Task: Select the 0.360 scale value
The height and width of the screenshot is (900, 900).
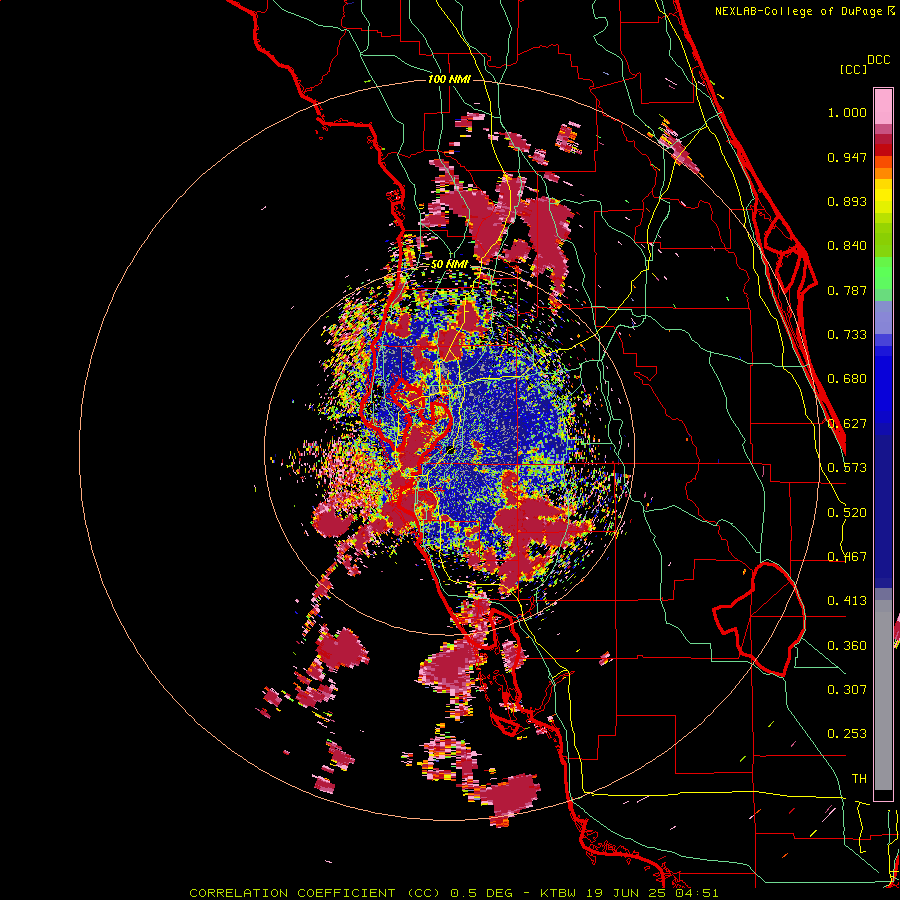Action: click(847, 646)
